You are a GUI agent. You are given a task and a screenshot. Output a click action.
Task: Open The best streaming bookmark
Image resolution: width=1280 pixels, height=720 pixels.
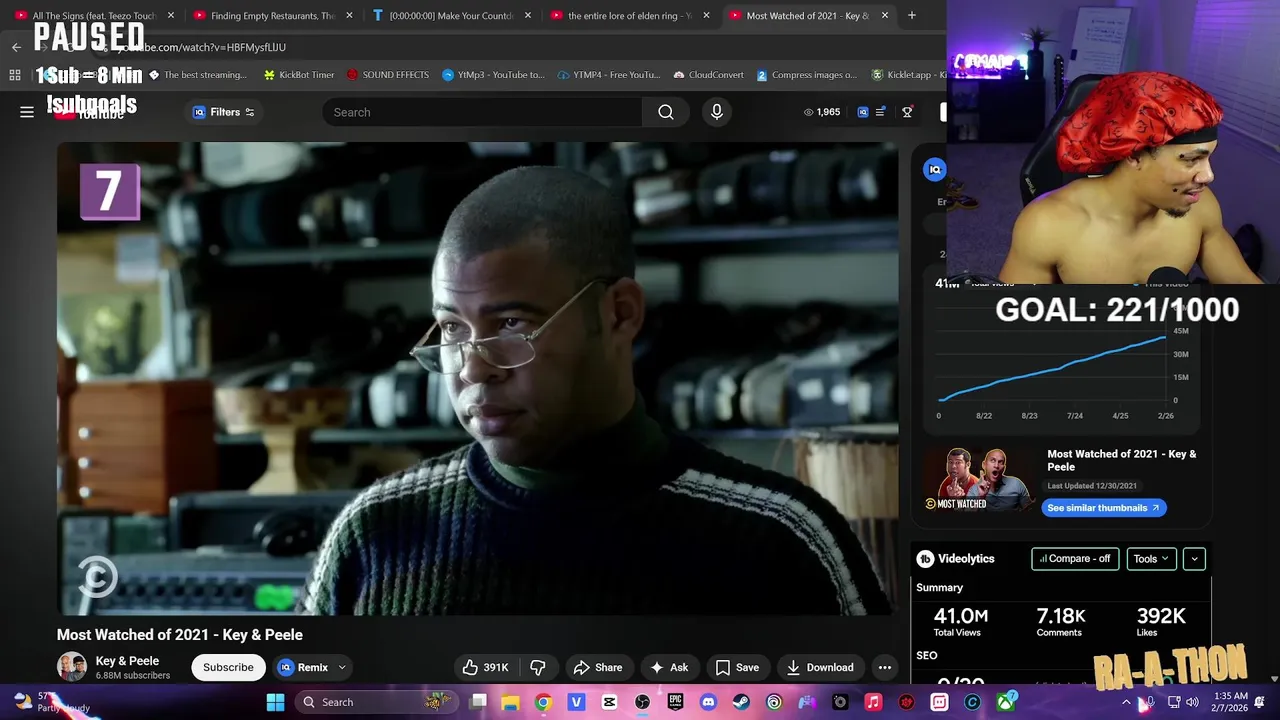point(197,75)
